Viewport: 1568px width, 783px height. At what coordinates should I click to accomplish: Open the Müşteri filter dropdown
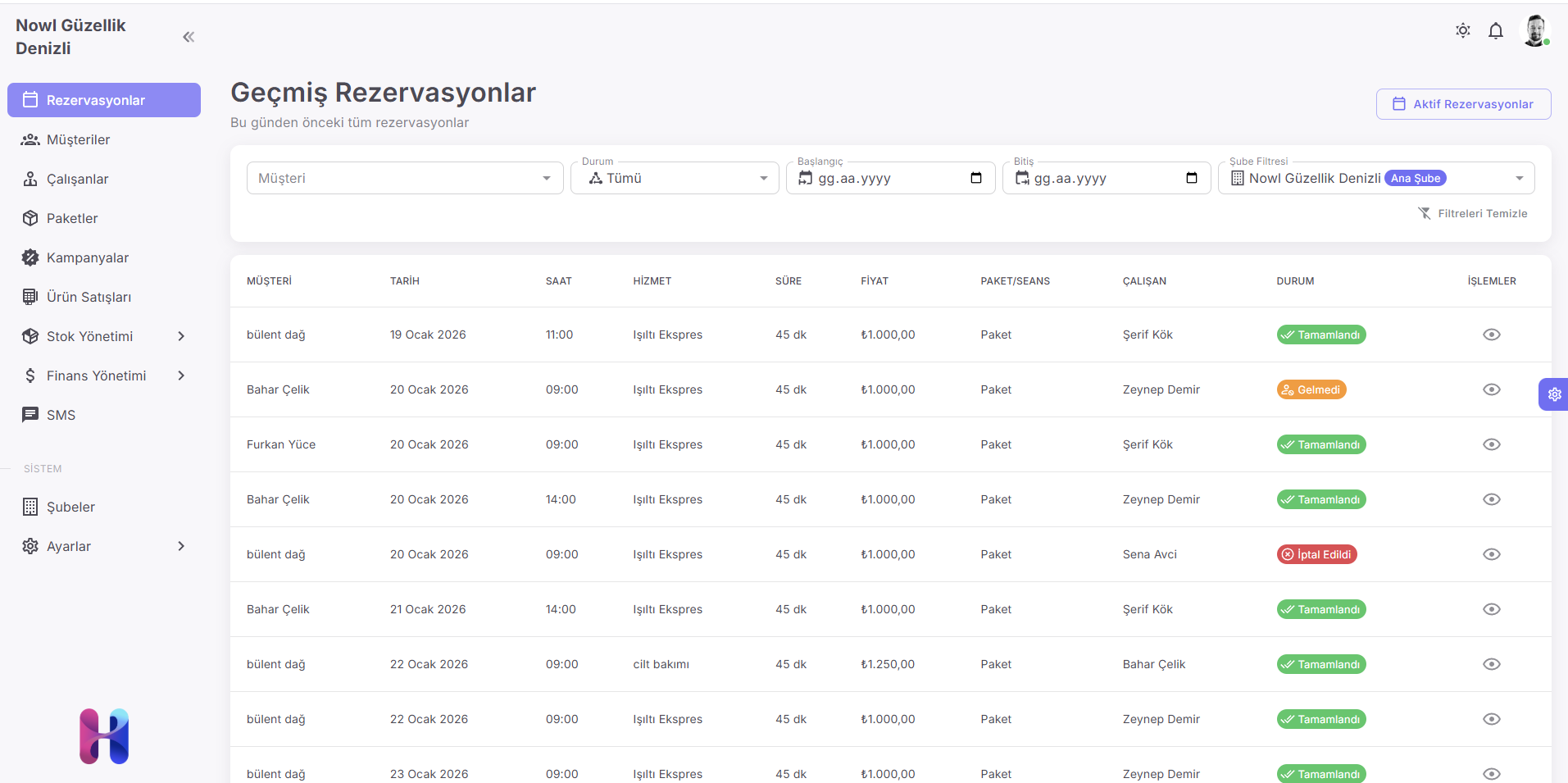tap(404, 178)
